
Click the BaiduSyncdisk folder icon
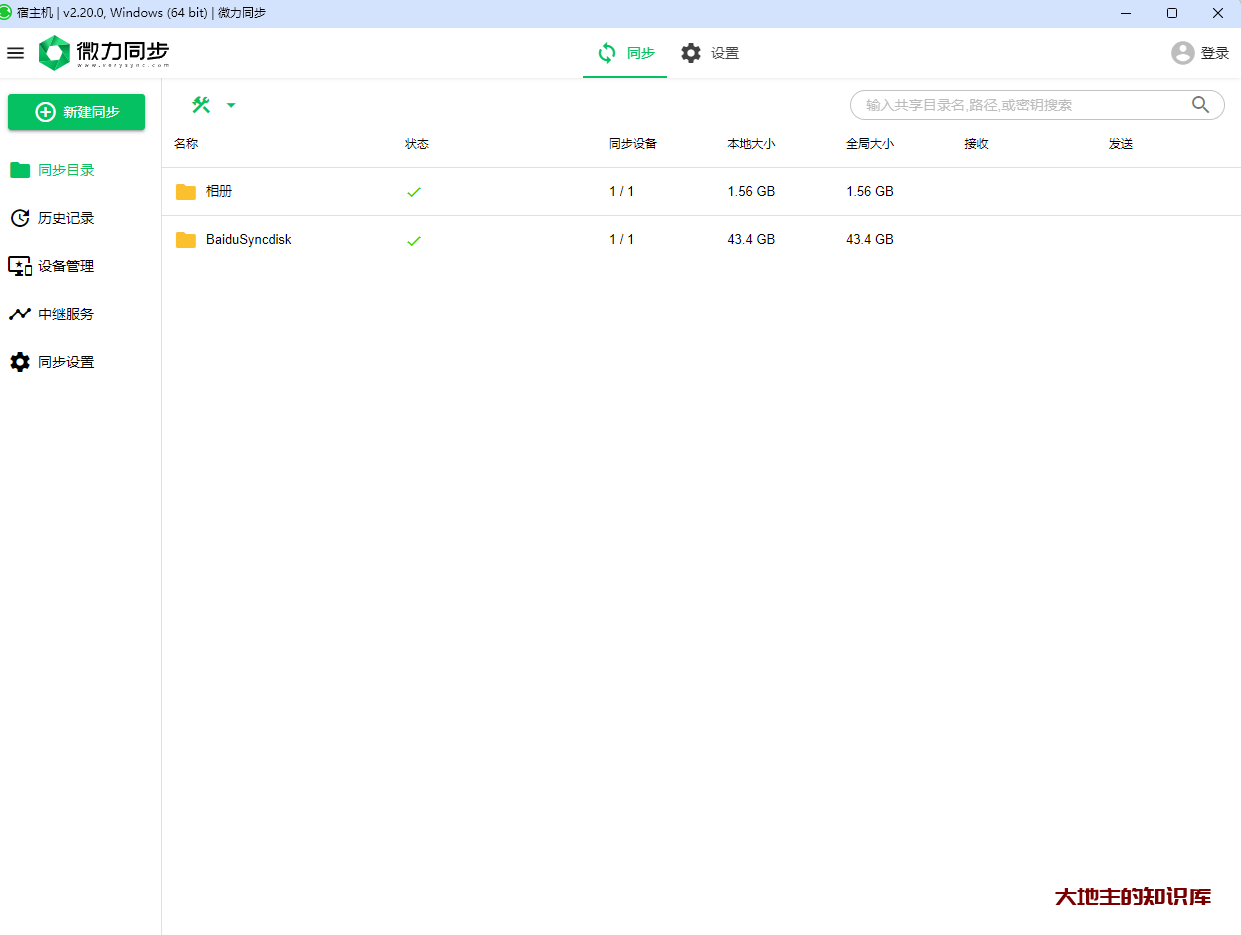coord(186,240)
